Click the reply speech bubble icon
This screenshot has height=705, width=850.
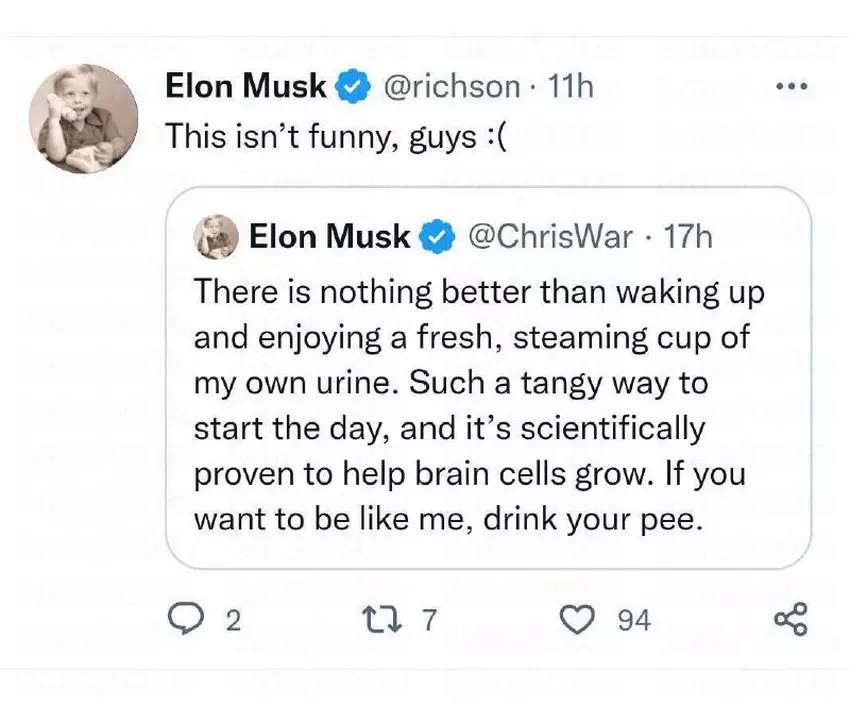(185, 621)
